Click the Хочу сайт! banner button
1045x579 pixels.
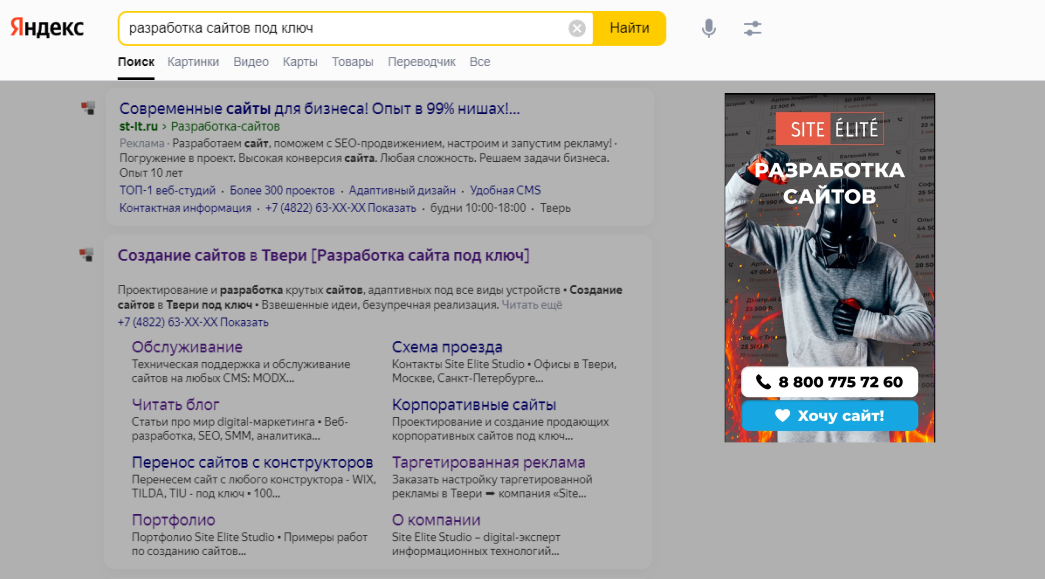click(829, 415)
